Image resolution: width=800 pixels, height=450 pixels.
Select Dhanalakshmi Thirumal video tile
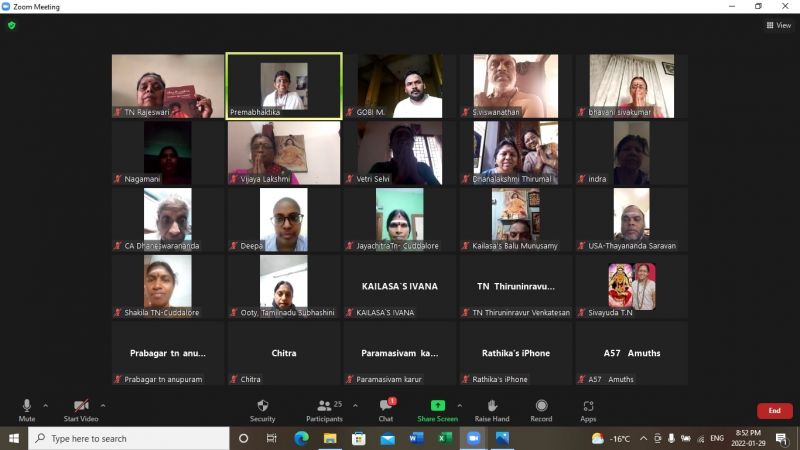click(x=516, y=153)
